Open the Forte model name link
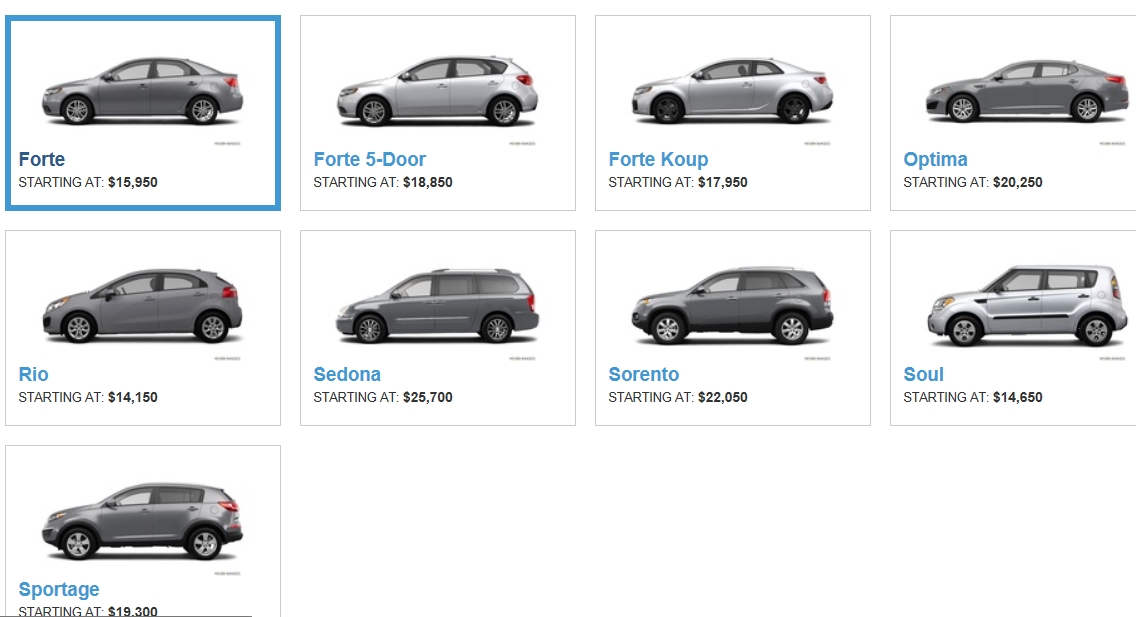The height and width of the screenshot is (617, 1136). point(41,159)
